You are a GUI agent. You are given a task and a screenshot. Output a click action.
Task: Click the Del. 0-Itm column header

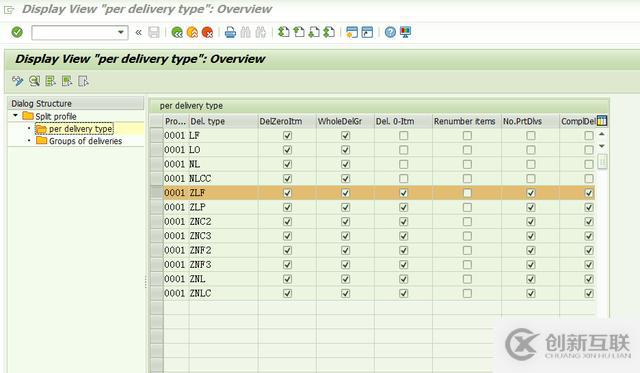click(x=403, y=121)
